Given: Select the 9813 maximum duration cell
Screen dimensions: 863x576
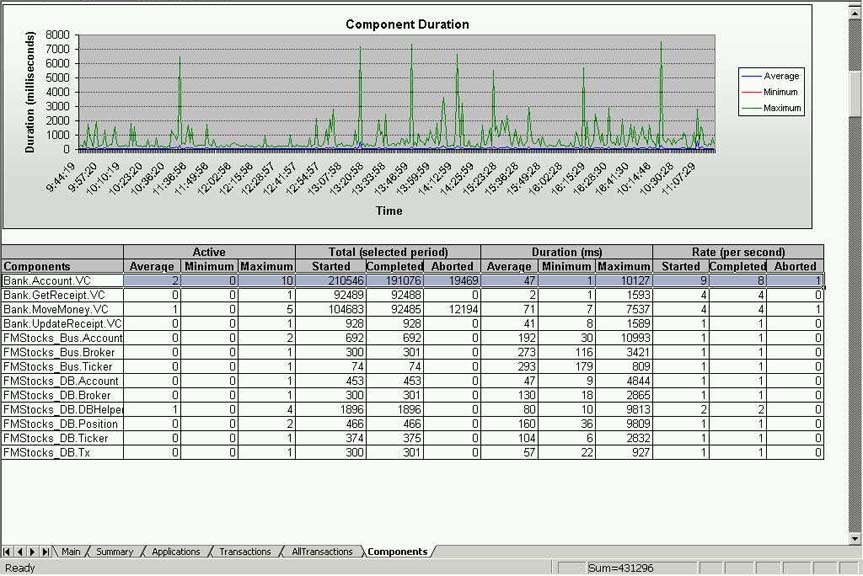Looking at the screenshot, I should pyautogui.click(x=624, y=409).
